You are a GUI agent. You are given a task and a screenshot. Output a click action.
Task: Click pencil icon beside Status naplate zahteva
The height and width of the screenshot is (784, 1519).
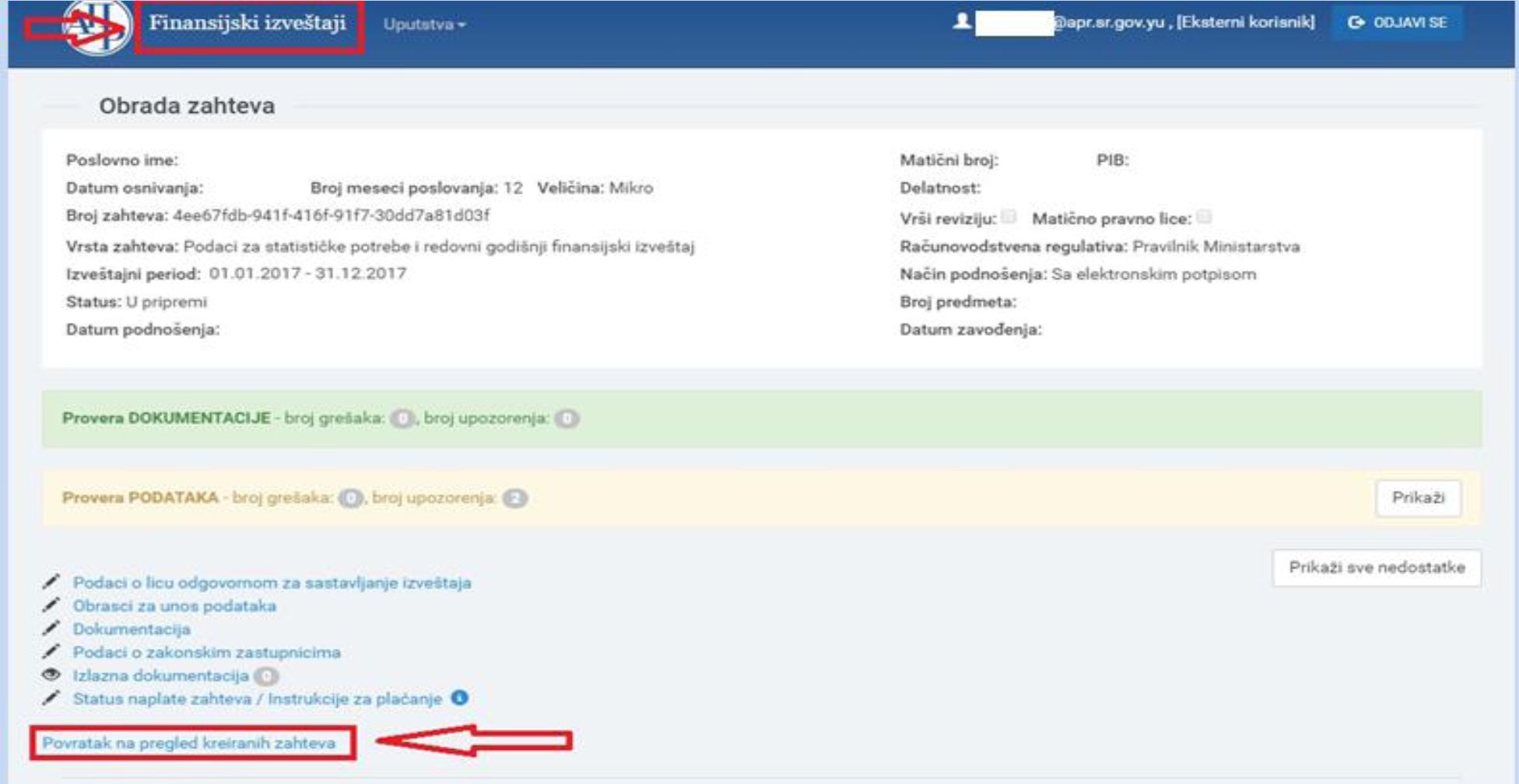click(51, 698)
